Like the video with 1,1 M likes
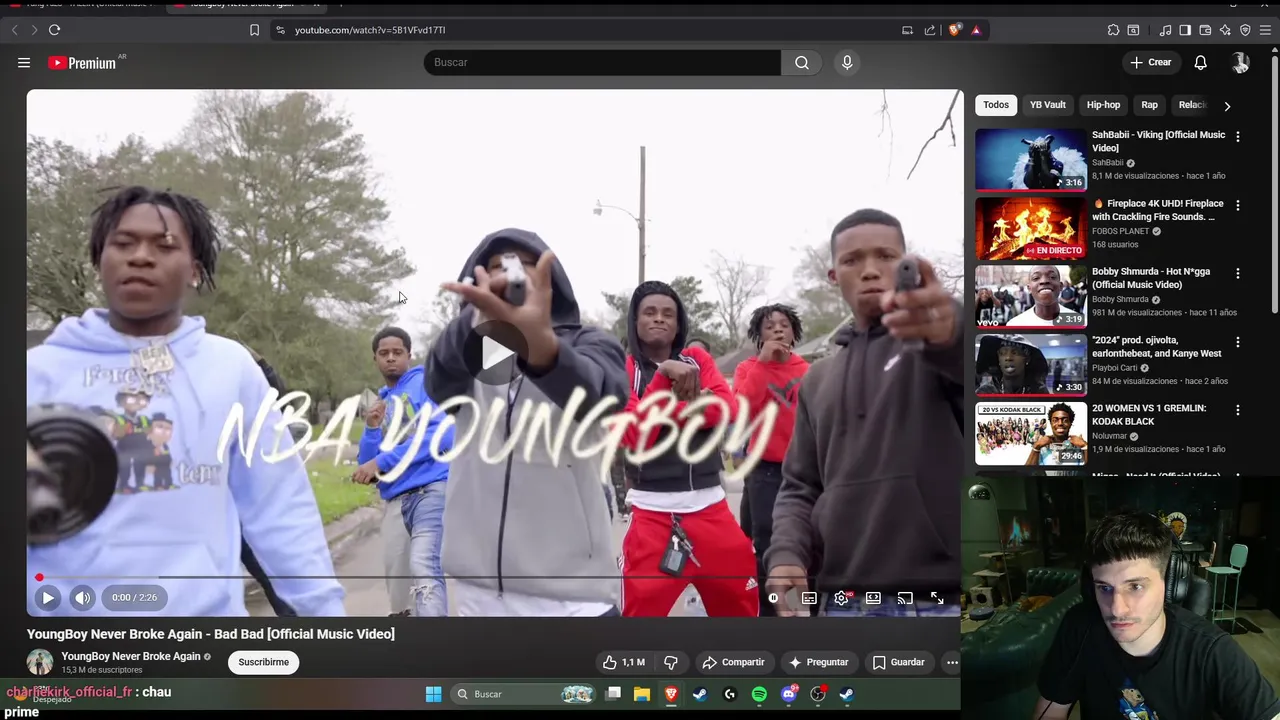The height and width of the screenshot is (720, 1280). [624, 662]
